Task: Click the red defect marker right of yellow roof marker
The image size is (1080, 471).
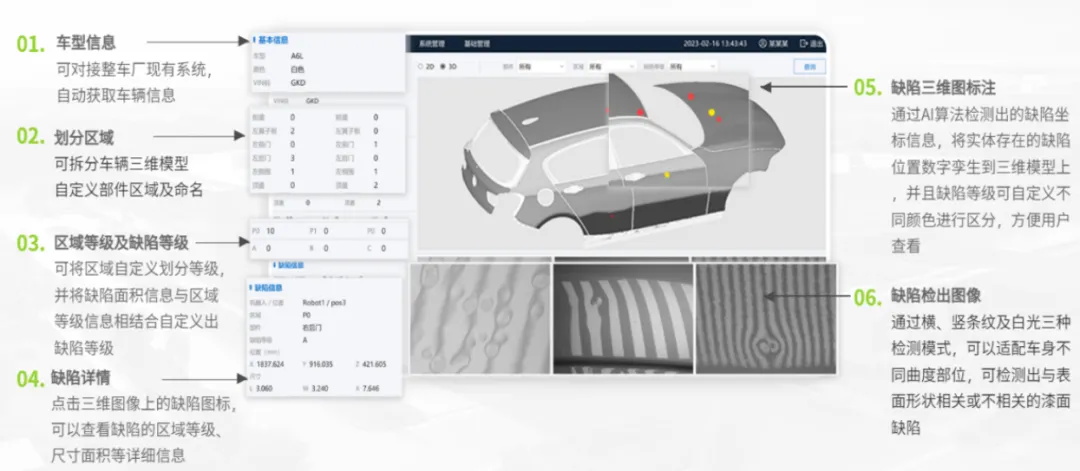Action: 720,119
